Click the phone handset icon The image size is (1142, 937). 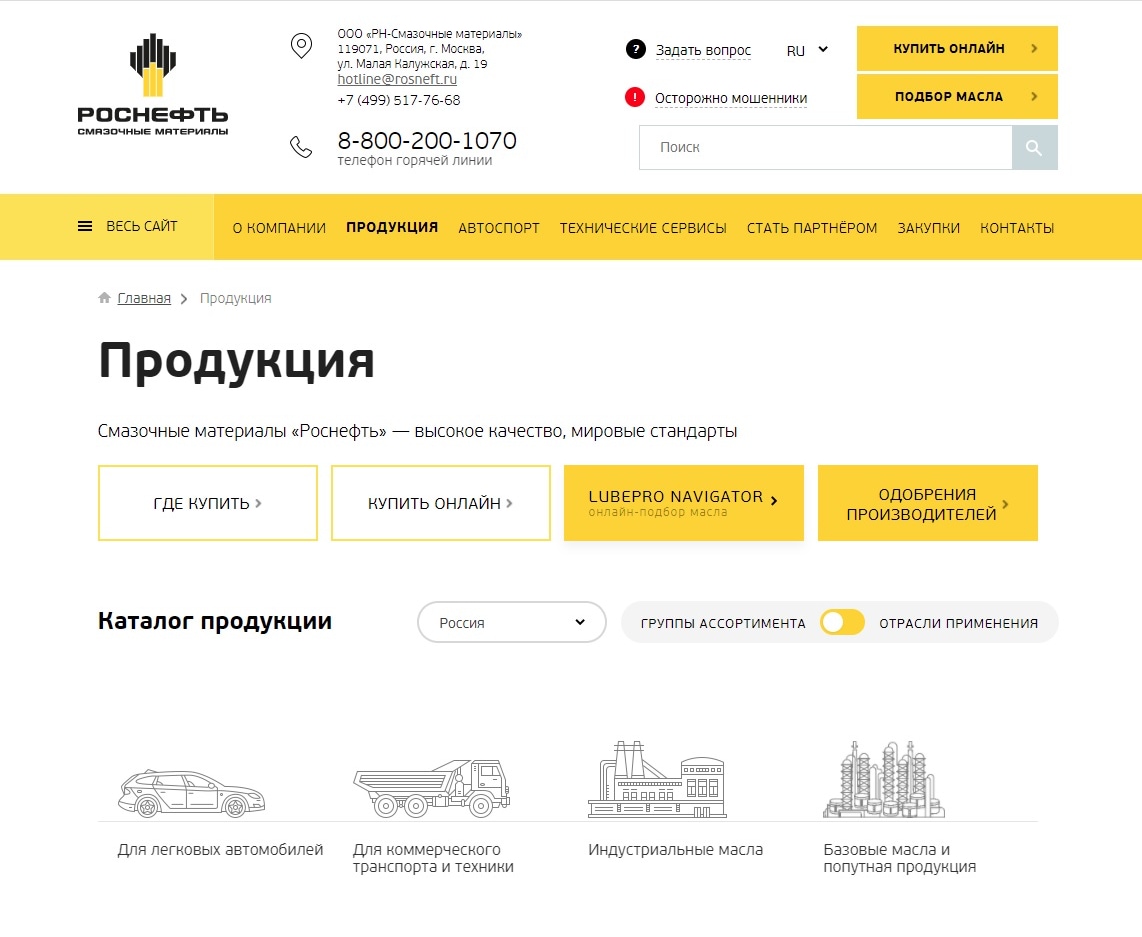301,146
